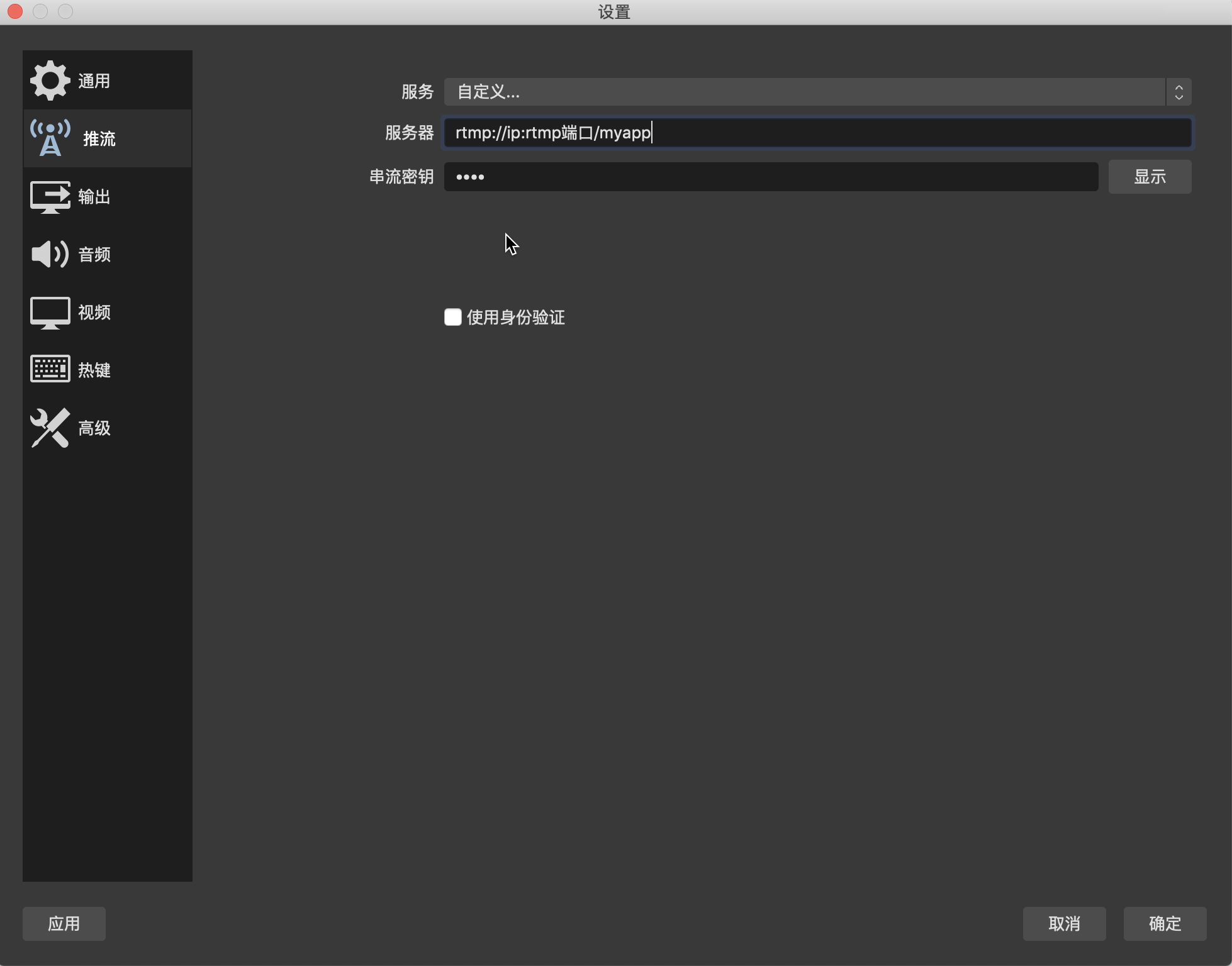Image resolution: width=1232 pixels, height=966 pixels.
Task: Click the Stream antenna icon
Action: pyautogui.click(x=50, y=138)
